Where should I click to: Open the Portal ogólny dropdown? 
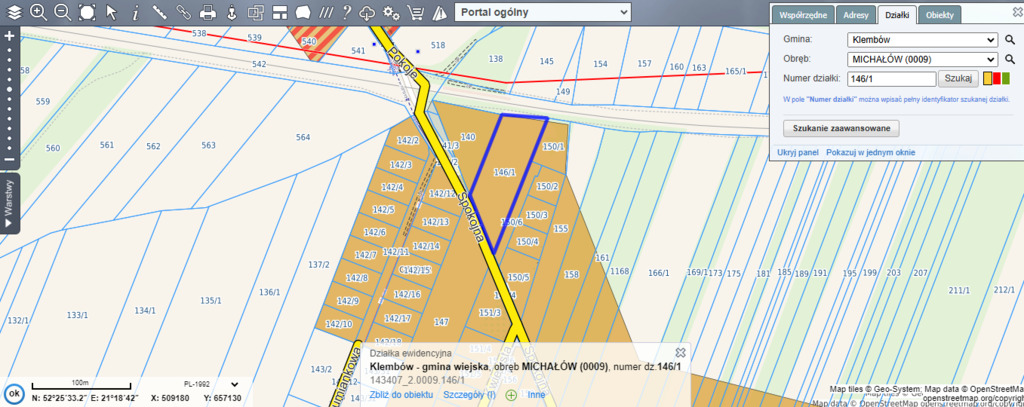pos(542,12)
